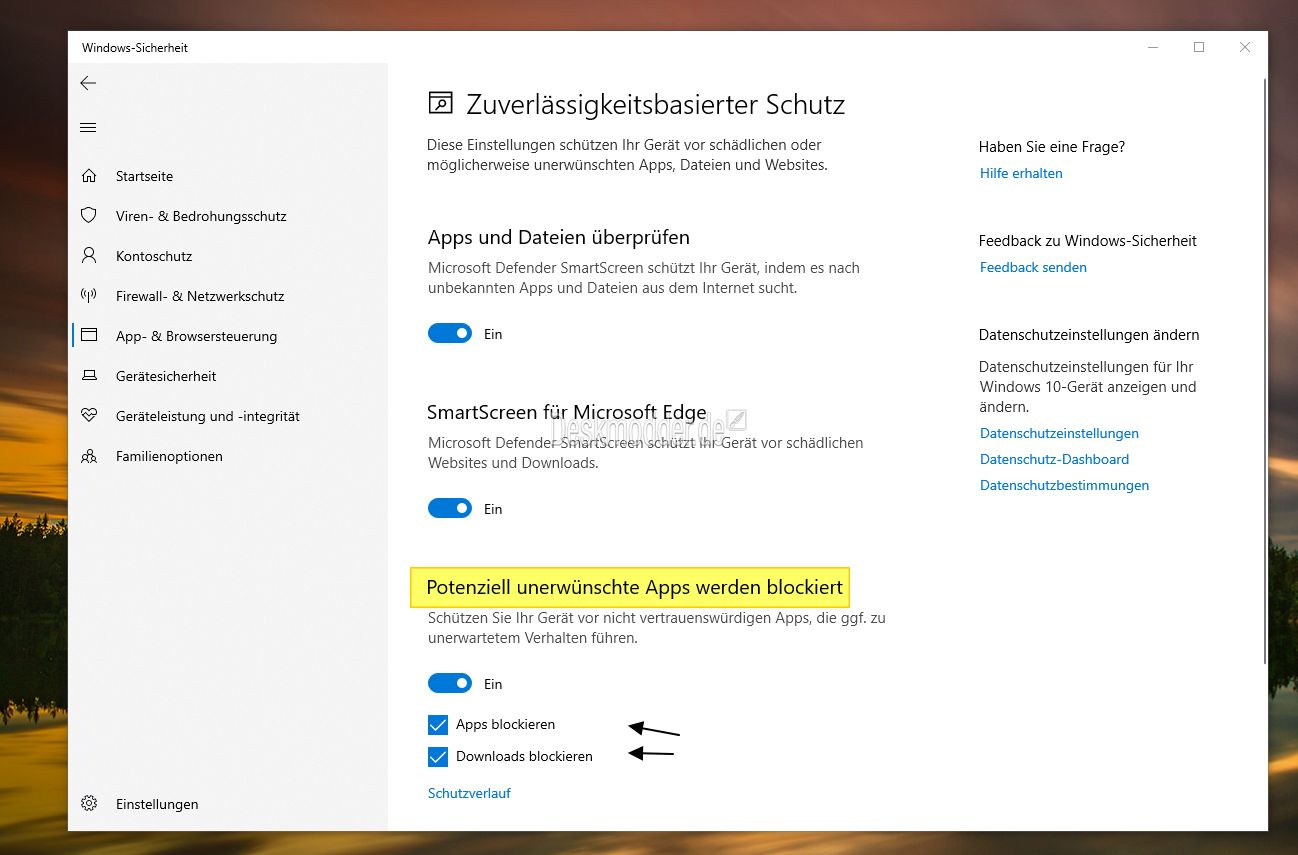Click the Feedback senden link
The height and width of the screenshot is (855, 1298).
[x=1033, y=267]
